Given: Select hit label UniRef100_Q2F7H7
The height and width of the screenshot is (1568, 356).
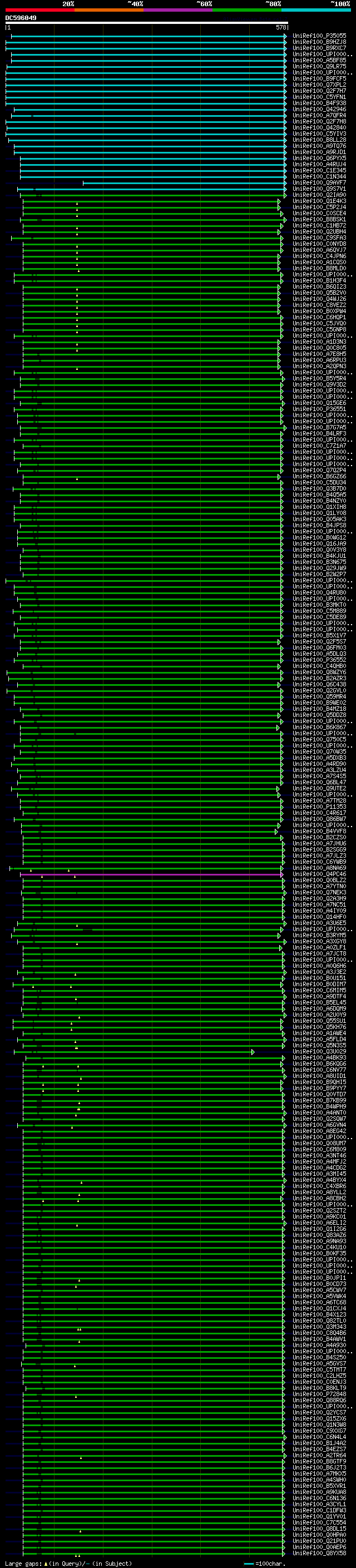Looking at the screenshot, I should pyautogui.click(x=319, y=91).
